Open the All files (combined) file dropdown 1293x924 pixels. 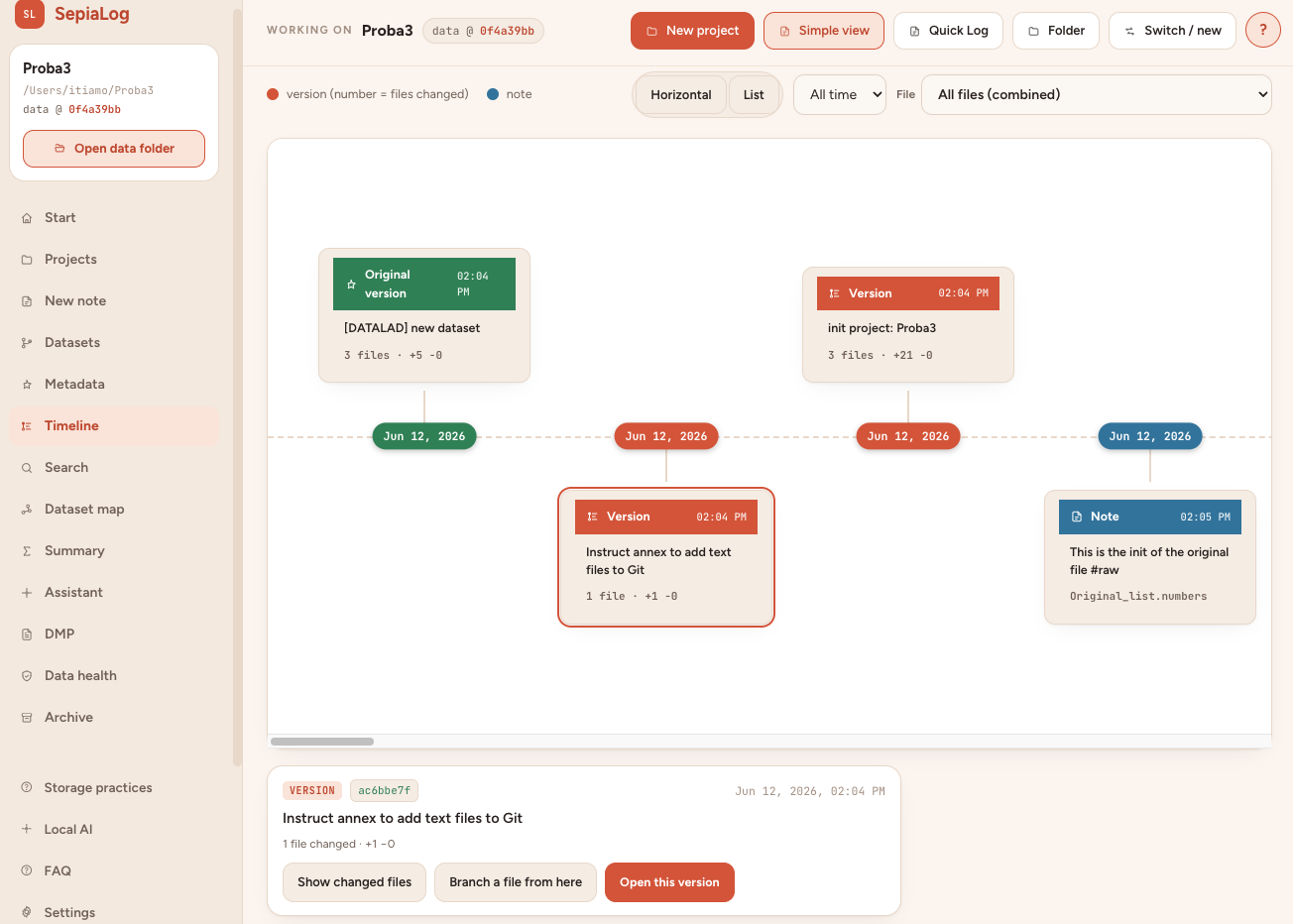pyautogui.click(x=1097, y=95)
